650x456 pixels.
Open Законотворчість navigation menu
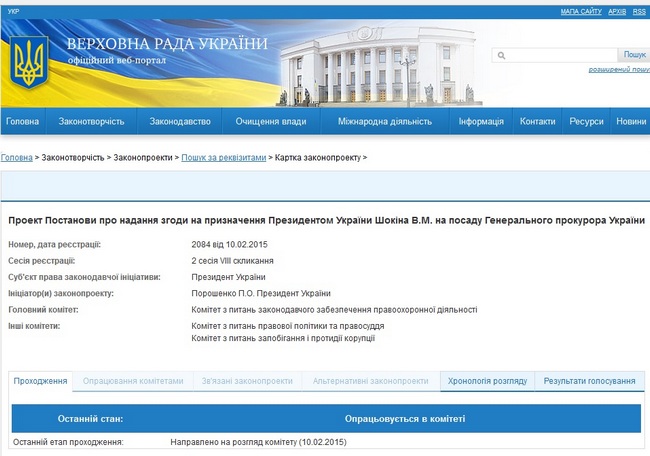coord(91,121)
